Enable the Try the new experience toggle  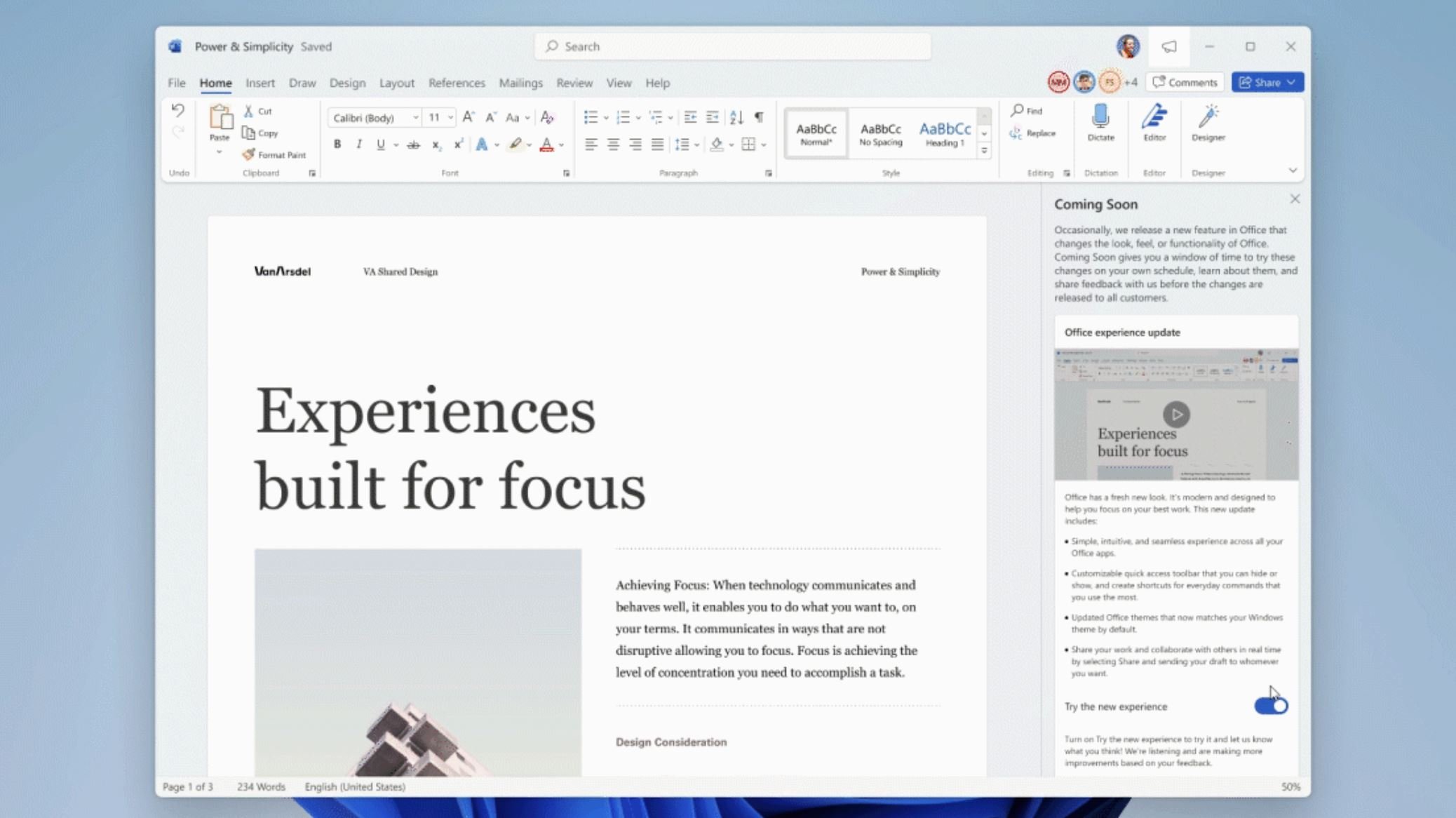pyautogui.click(x=1272, y=706)
